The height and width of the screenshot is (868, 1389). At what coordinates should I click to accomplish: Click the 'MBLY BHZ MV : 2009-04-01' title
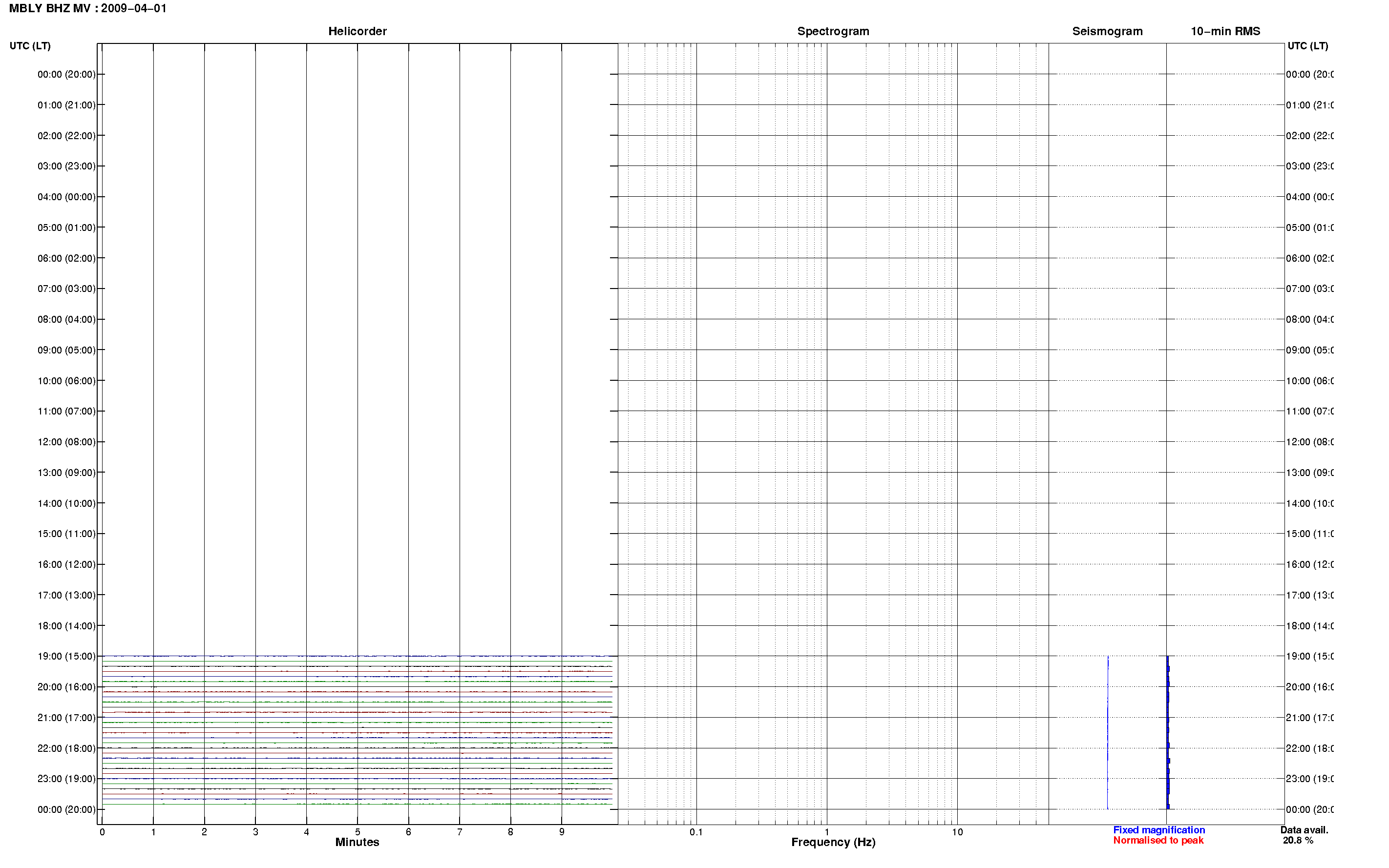pyautogui.click(x=88, y=8)
